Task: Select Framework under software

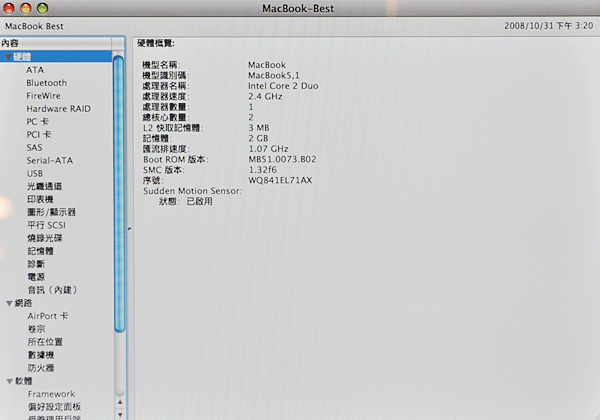Action: click(51, 394)
